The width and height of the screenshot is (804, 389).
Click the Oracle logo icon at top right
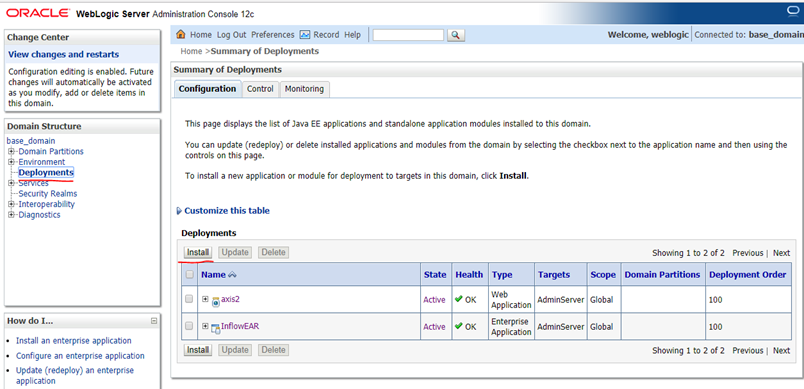pyautogui.click(x=794, y=11)
